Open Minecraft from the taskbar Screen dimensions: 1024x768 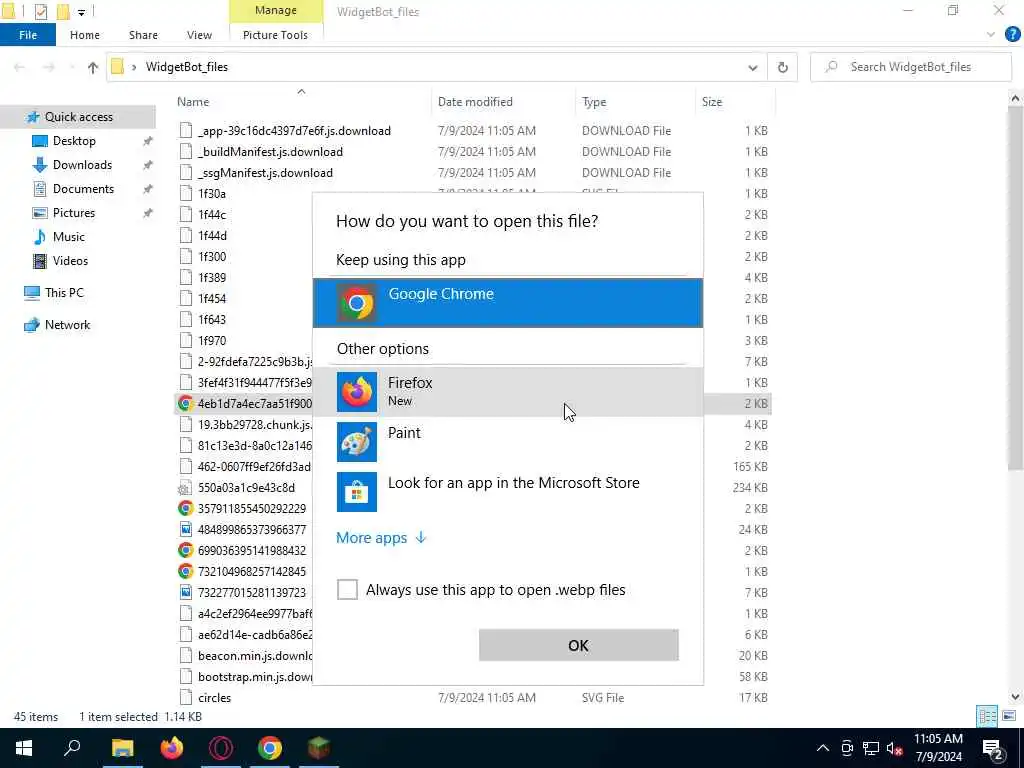pyautogui.click(x=319, y=748)
